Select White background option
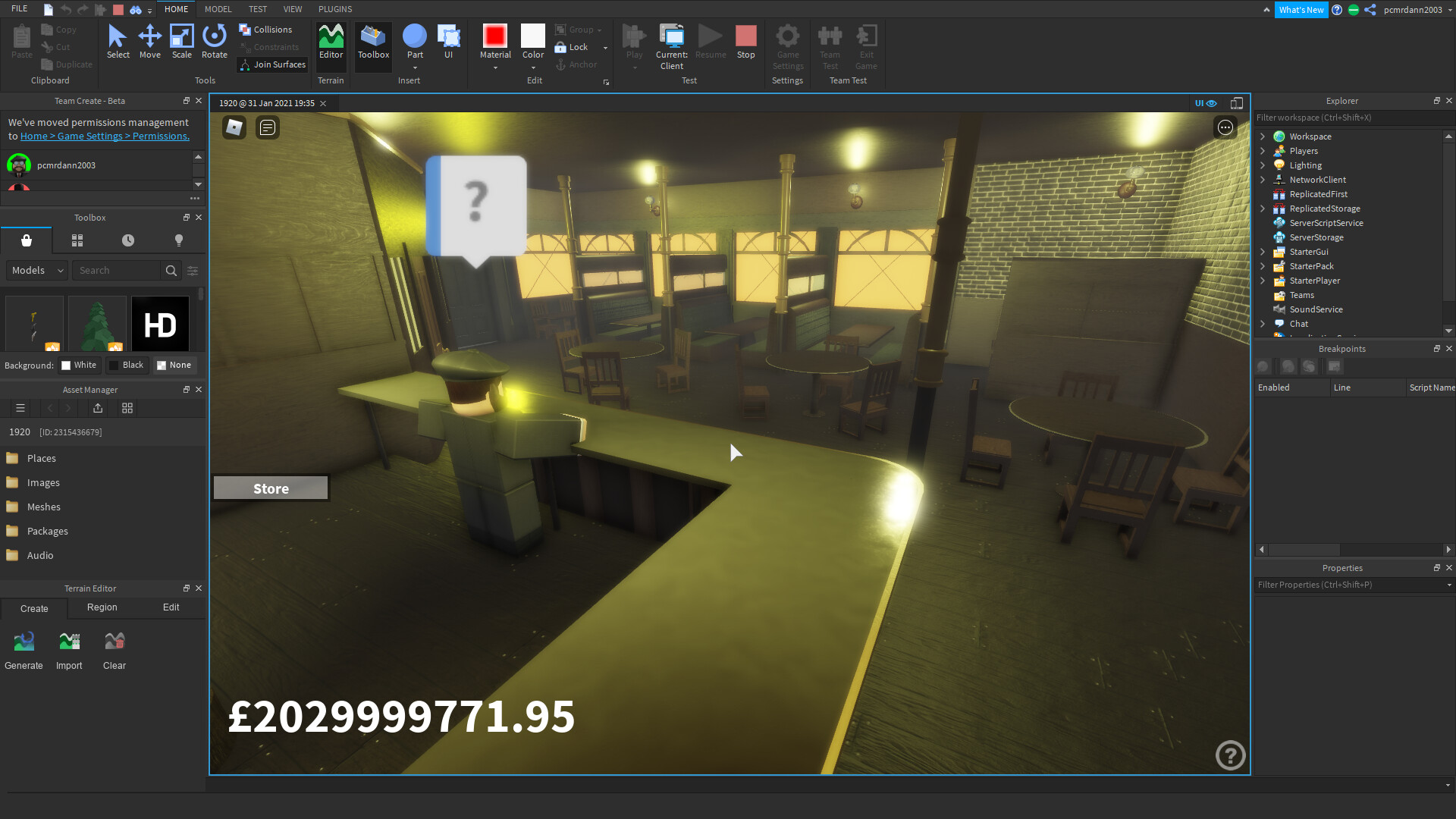Screen dimensions: 1456x819 click(x=79, y=365)
